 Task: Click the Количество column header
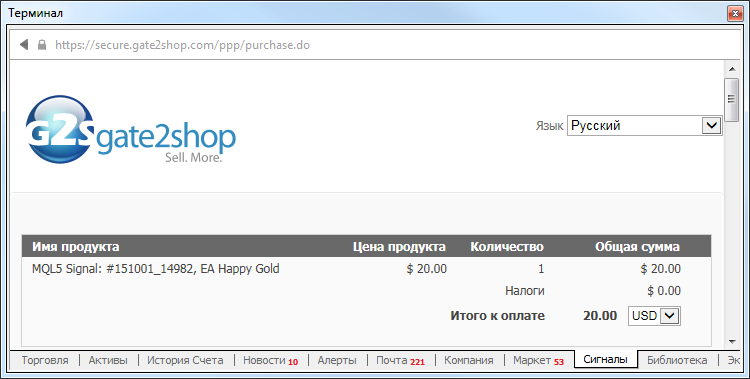[507, 247]
